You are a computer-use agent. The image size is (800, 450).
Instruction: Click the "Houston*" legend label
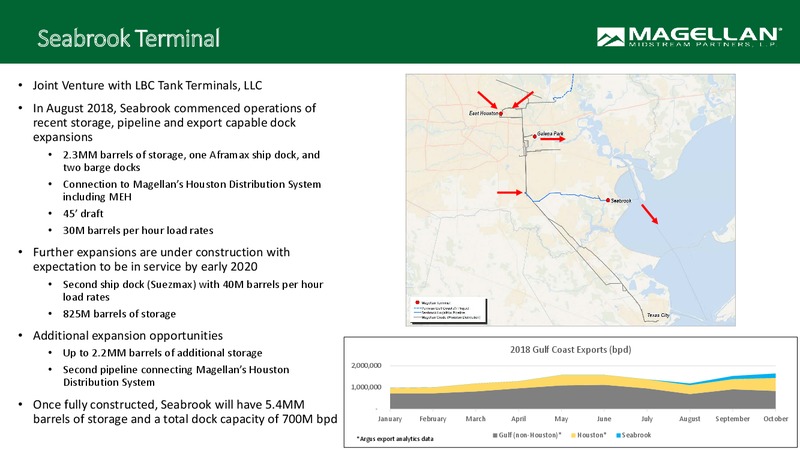[x=592, y=435]
